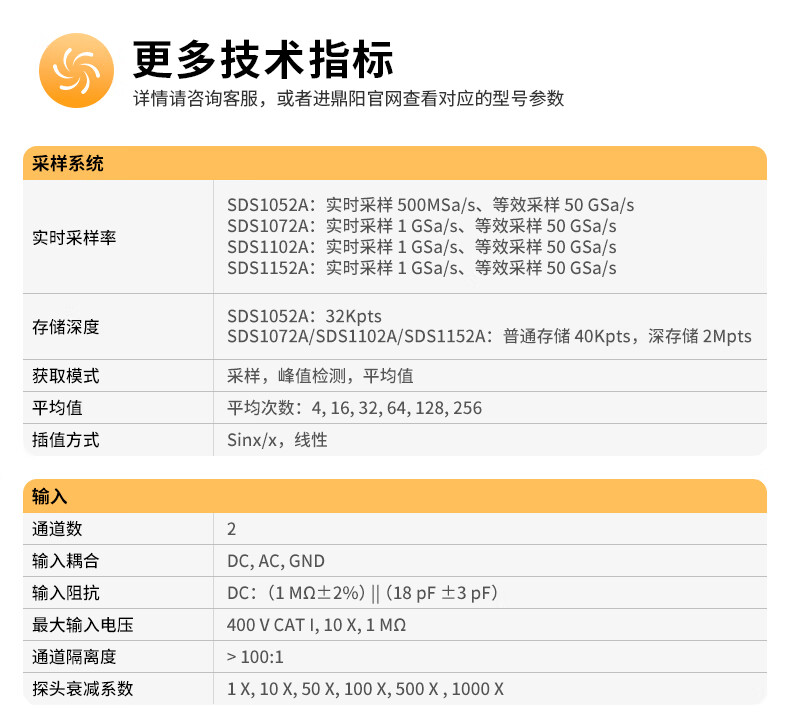Image resolution: width=790 pixels, height=716 pixels.
Task: Click the orange swirl logo icon
Action: (x=72, y=70)
